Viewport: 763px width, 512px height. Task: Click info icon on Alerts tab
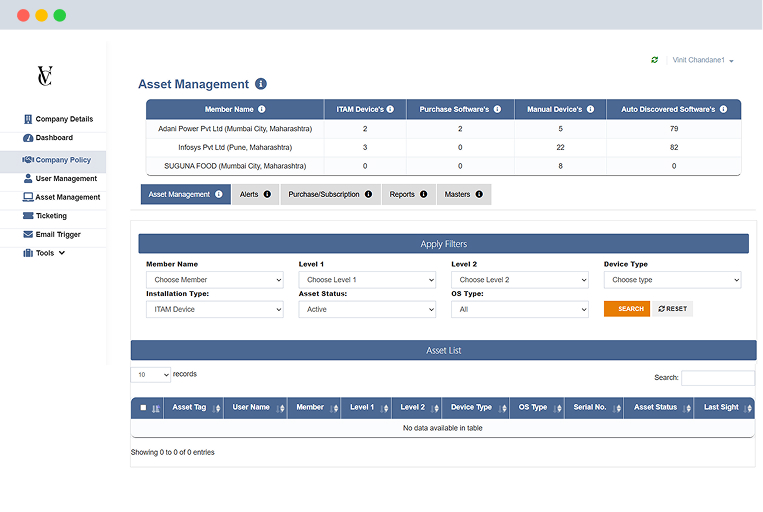click(267, 195)
